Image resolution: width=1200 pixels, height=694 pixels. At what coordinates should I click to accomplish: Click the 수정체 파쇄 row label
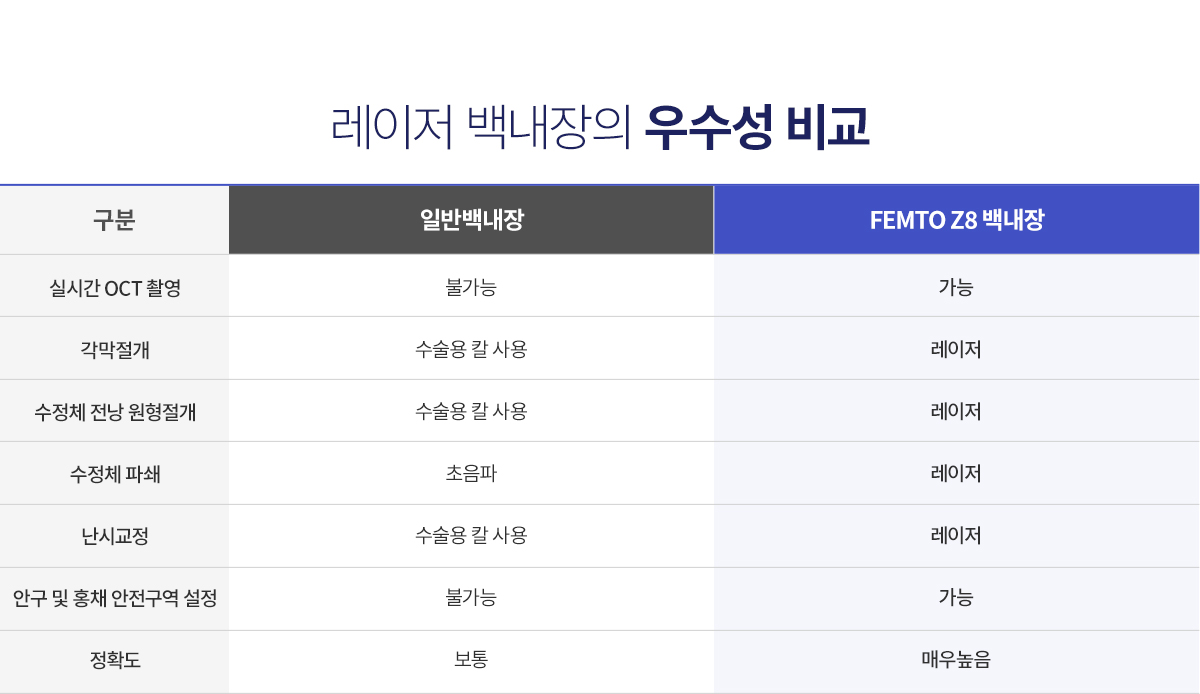click(114, 473)
